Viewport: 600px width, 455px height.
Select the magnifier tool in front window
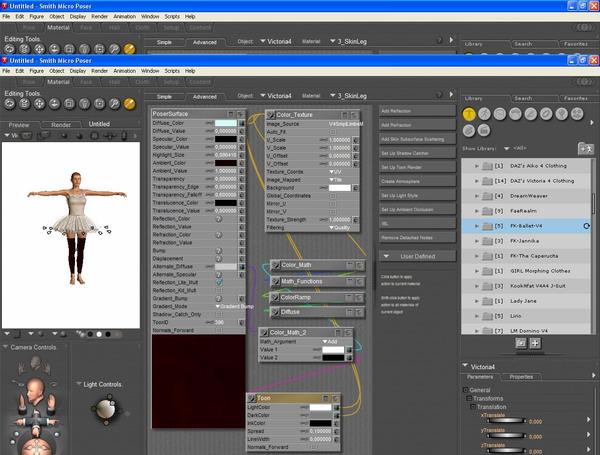114,104
